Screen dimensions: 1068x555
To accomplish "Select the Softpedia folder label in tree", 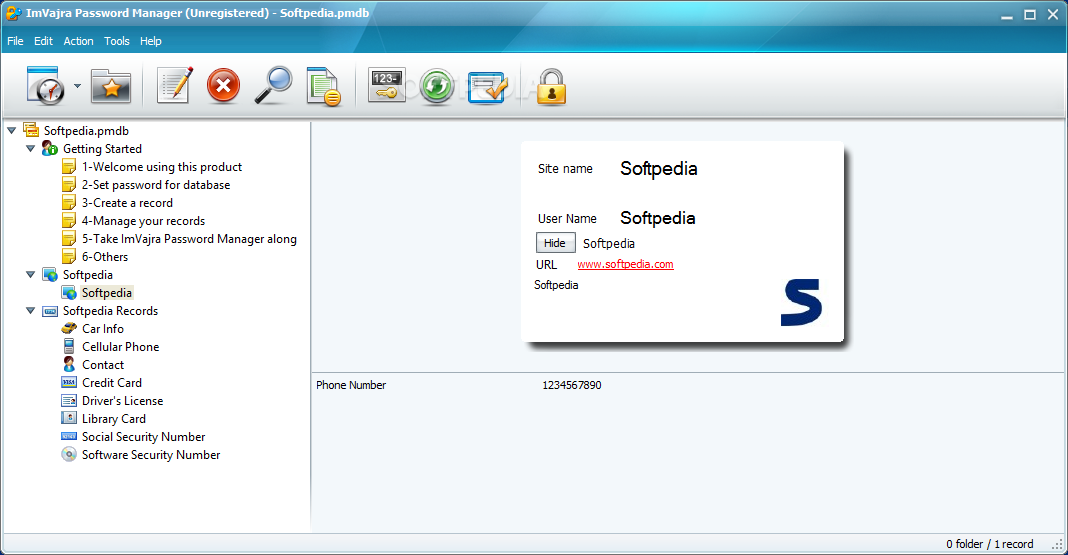I will (88, 274).
